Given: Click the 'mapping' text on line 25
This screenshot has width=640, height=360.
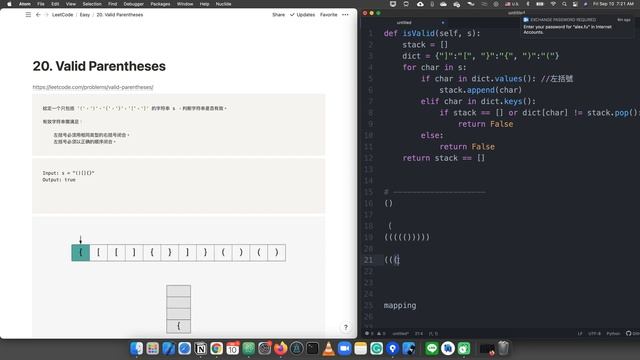Looking at the screenshot, I should coord(400,305).
